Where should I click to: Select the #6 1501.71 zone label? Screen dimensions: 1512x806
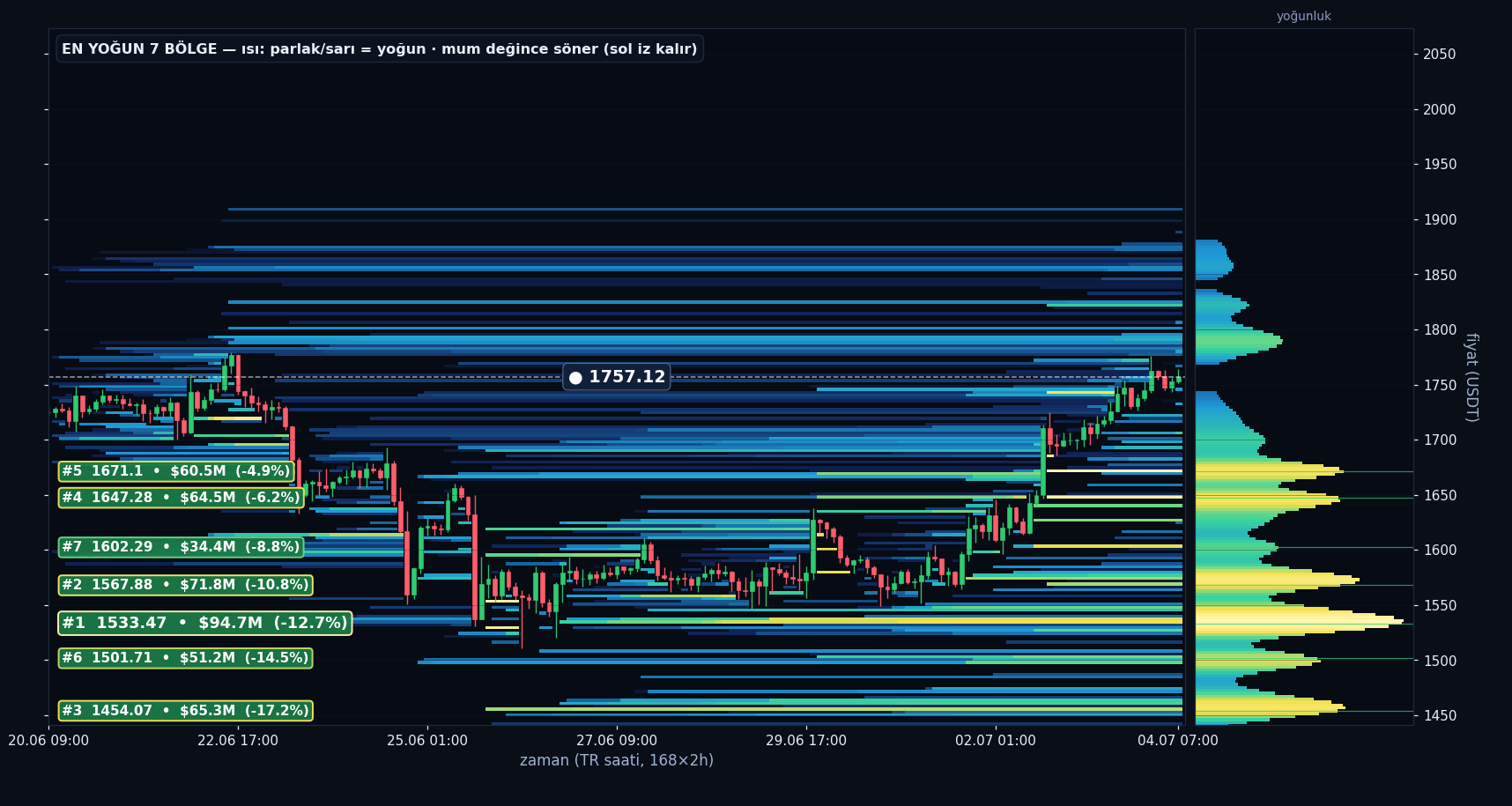(x=185, y=658)
